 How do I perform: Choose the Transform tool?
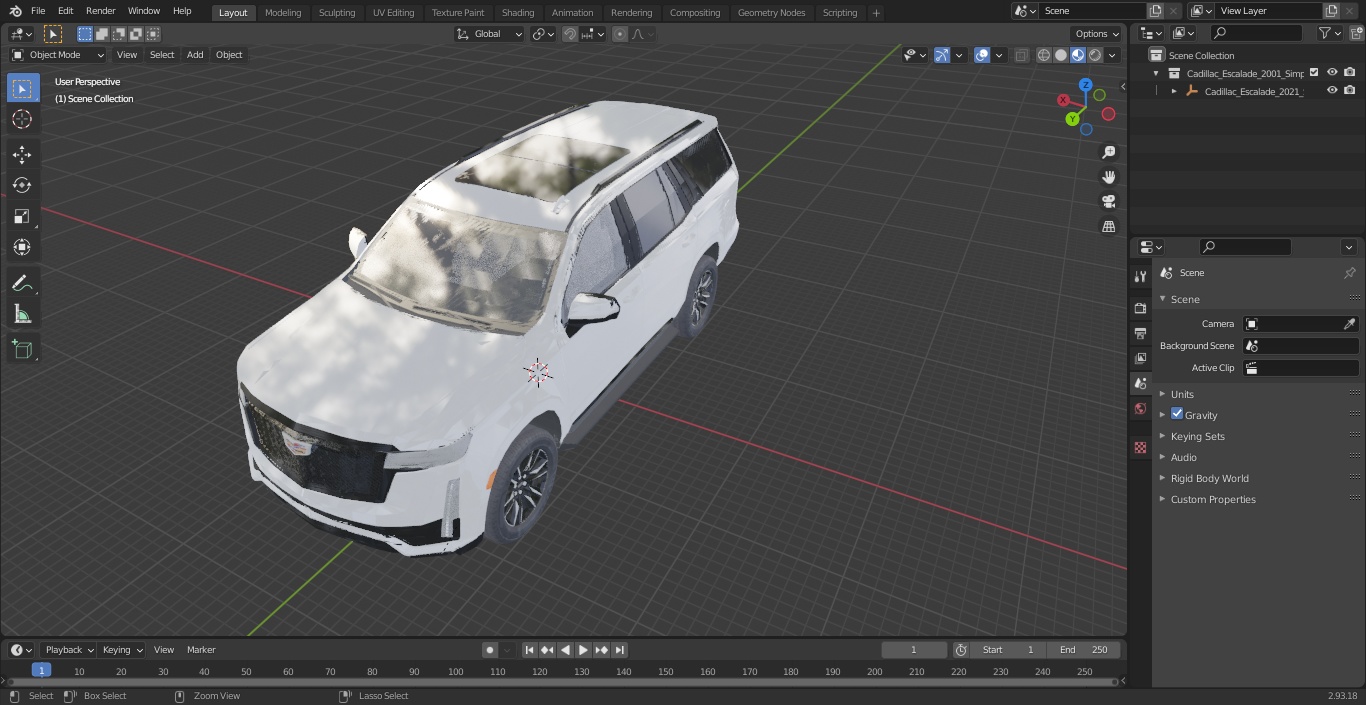22,247
